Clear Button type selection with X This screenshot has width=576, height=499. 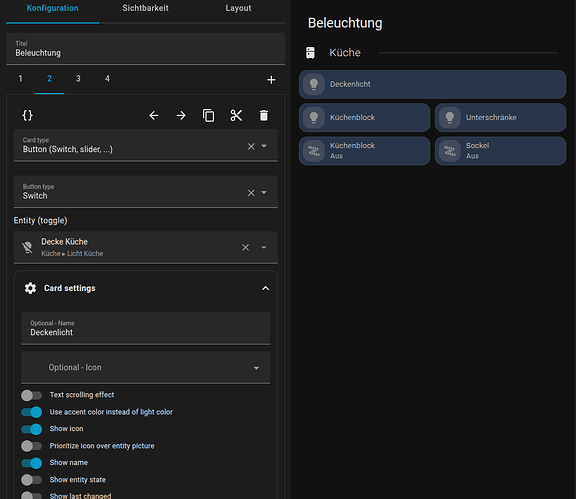click(x=251, y=193)
